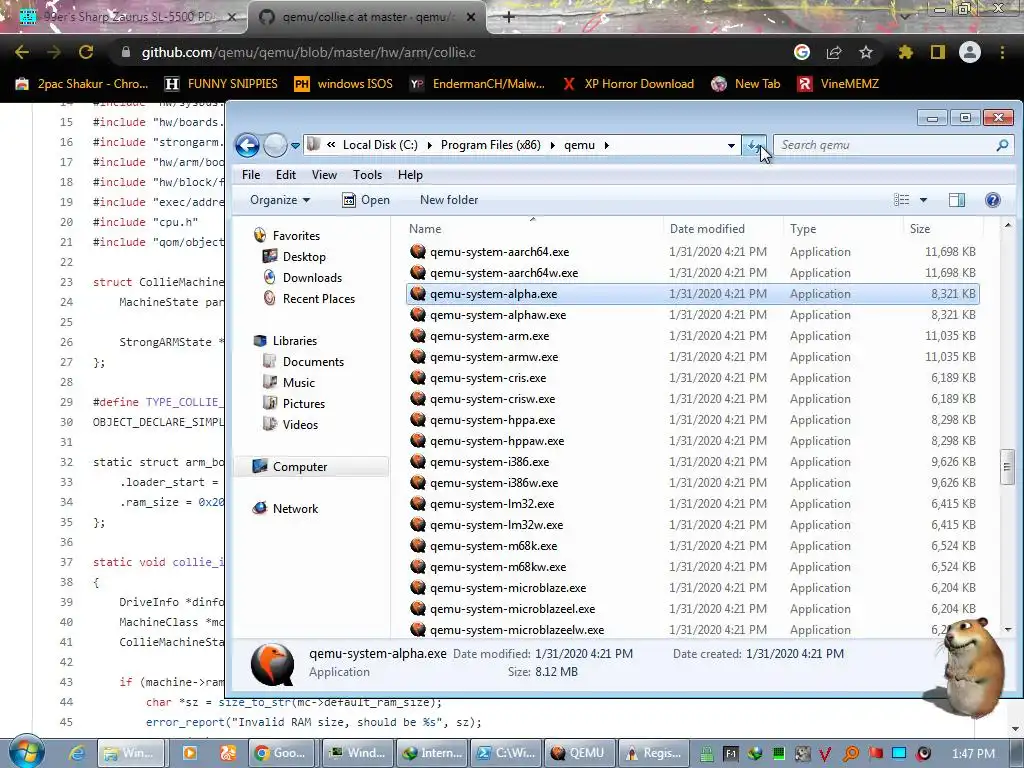Open the Edit menu in Explorer
The height and width of the screenshot is (768, 1024).
point(285,174)
